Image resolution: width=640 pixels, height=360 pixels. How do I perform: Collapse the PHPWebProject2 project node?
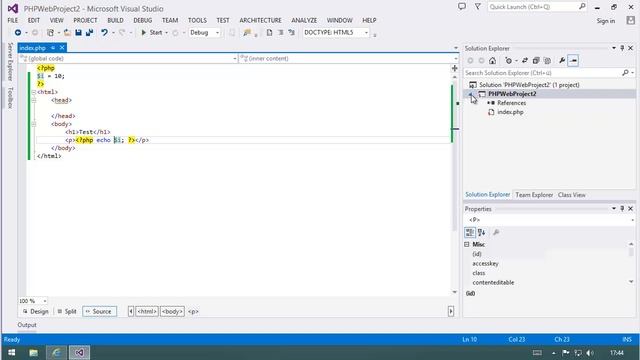pyautogui.click(x=471, y=94)
